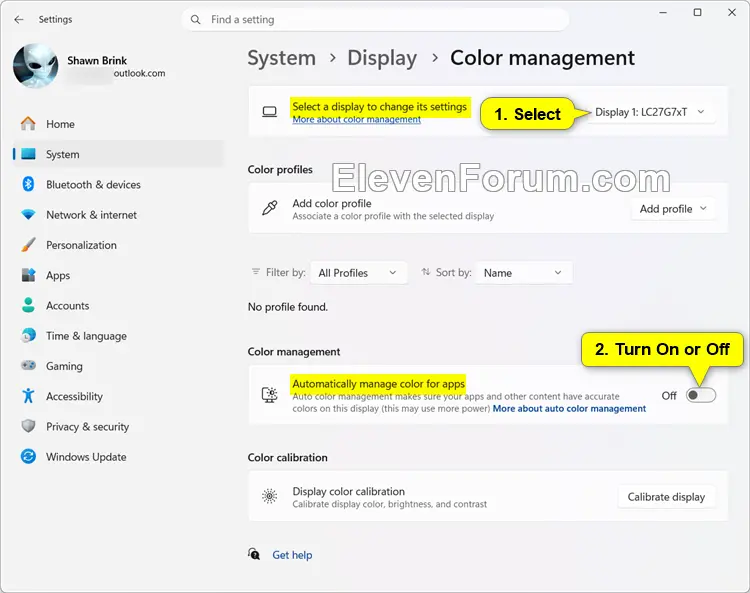
Task: Toggle Automatically manage color for apps switch
Action: [701, 395]
